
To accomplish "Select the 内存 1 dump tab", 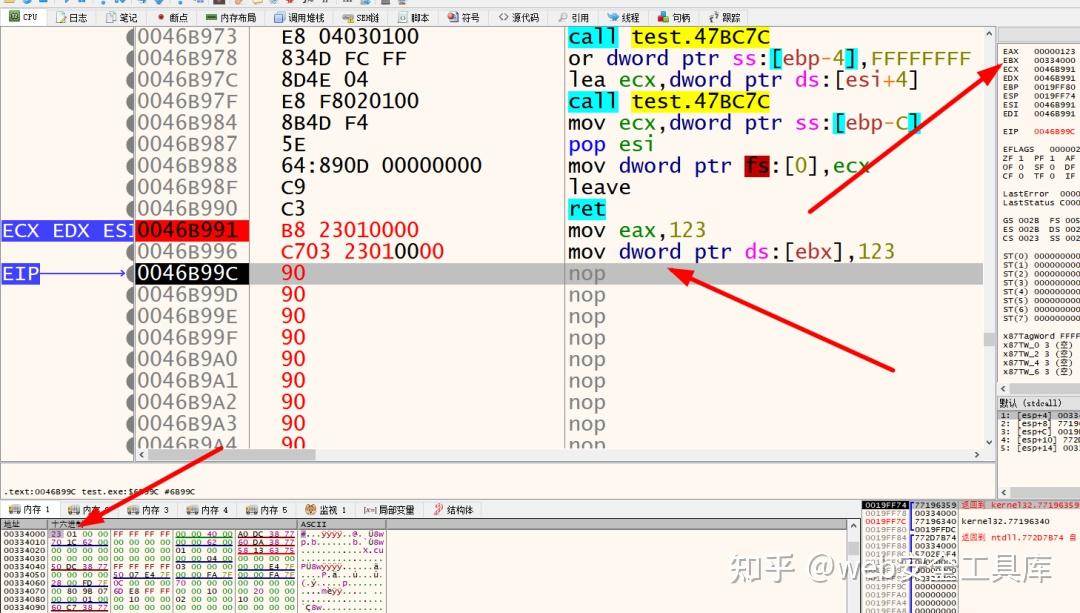I will point(28,510).
